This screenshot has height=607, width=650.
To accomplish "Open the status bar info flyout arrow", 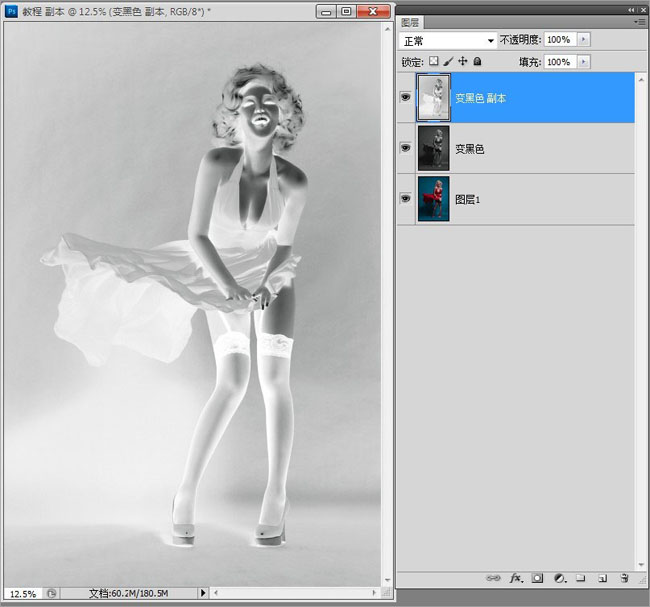I will coord(203,593).
